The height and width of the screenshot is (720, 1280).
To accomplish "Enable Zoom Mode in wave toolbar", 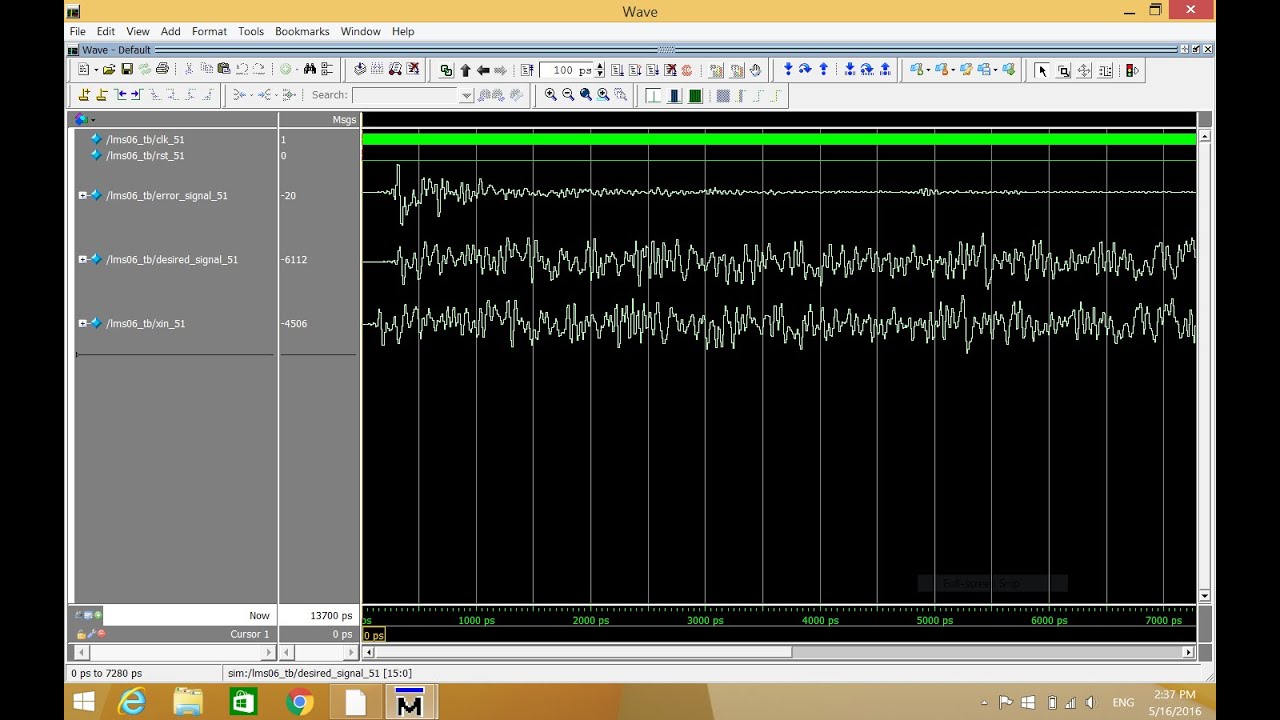I will (1063, 70).
